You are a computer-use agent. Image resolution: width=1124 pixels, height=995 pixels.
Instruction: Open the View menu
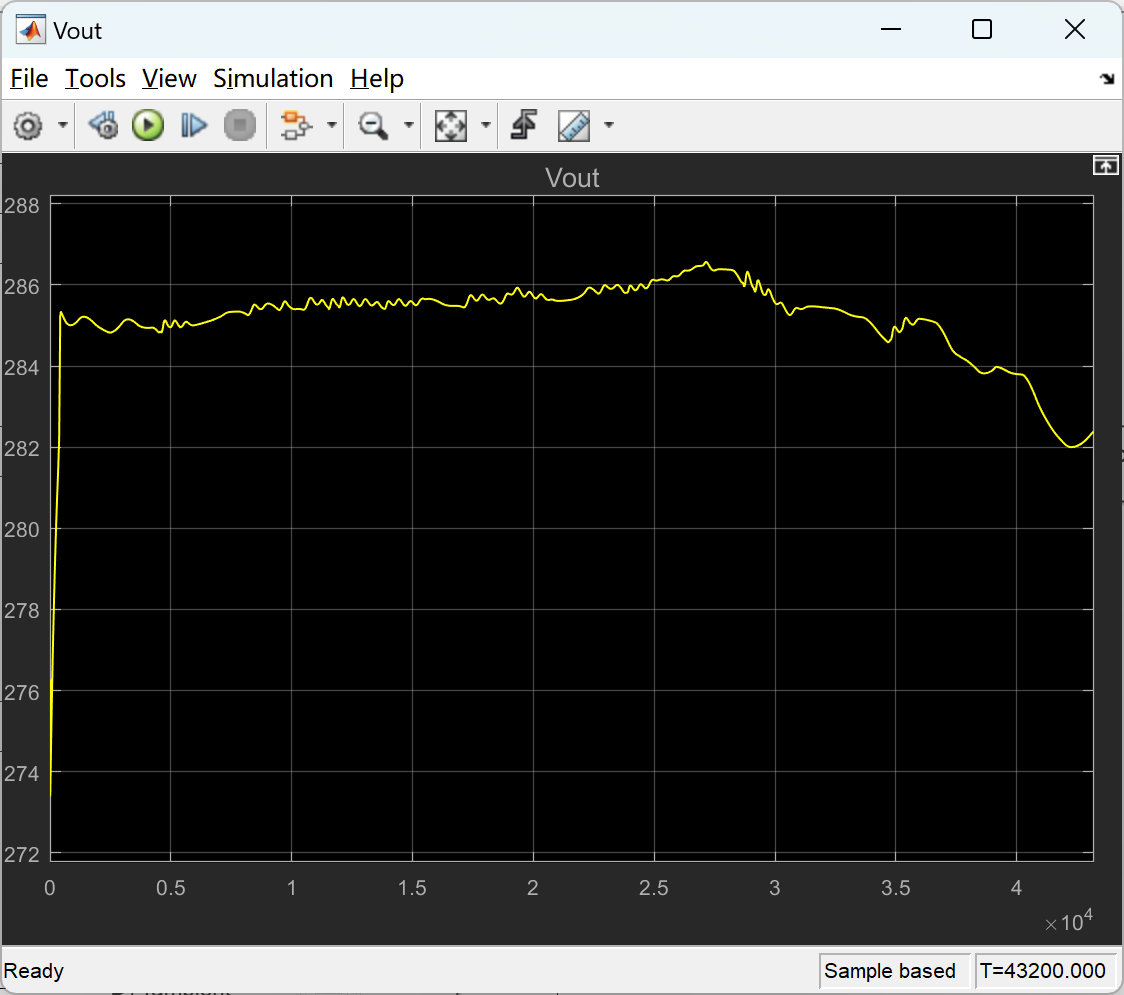click(169, 78)
